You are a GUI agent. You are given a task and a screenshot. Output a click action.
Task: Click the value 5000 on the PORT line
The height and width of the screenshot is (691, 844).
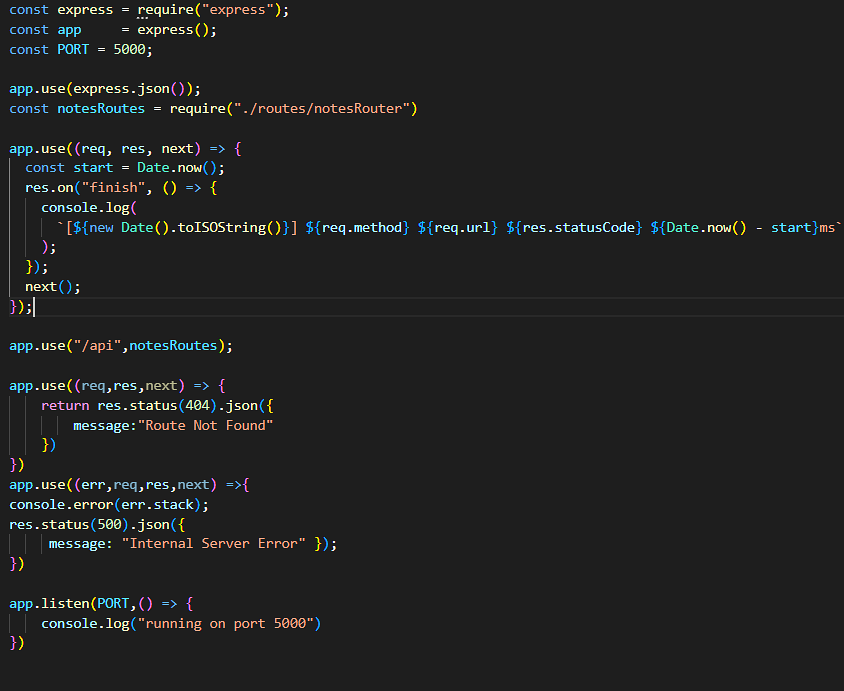click(x=129, y=50)
